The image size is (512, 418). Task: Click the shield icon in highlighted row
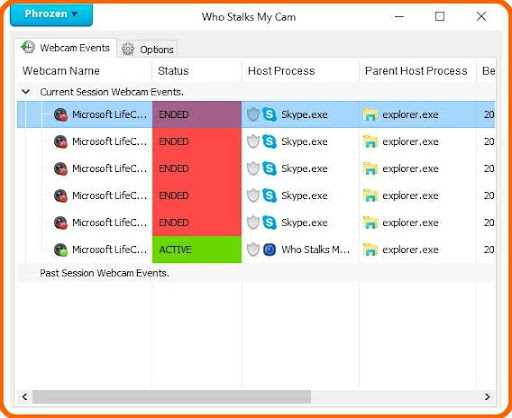pyautogui.click(x=253, y=114)
